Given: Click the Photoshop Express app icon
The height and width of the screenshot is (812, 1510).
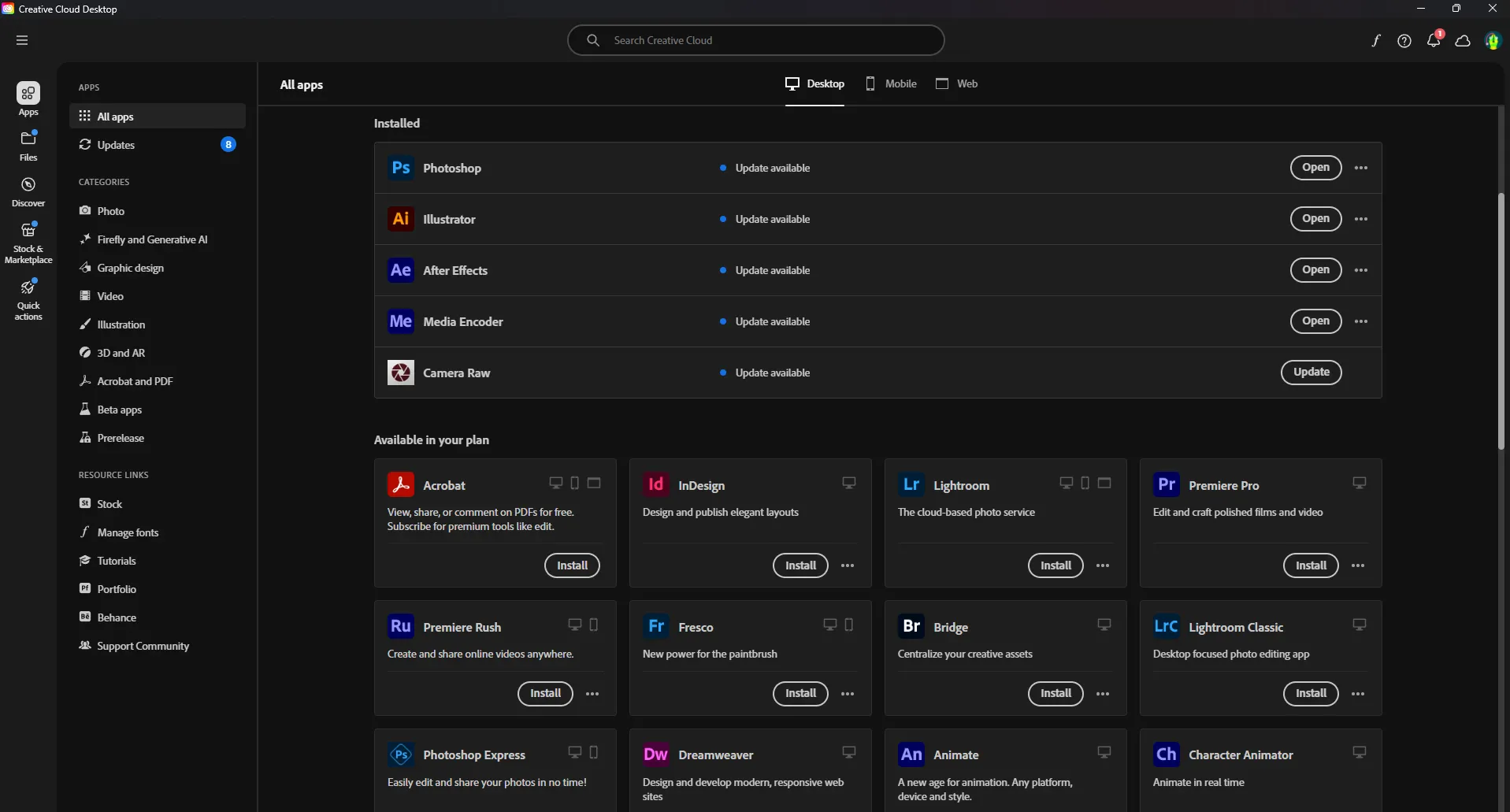Looking at the screenshot, I should [x=401, y=755].
